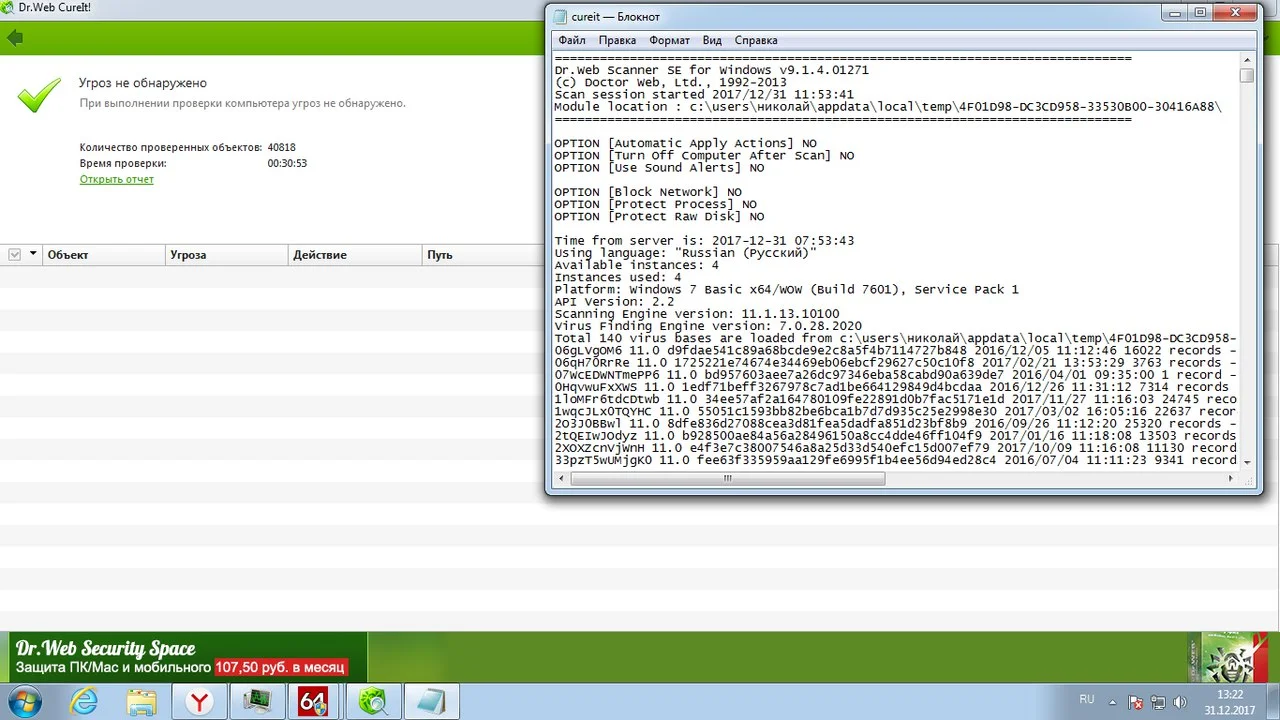Show hidden tray icons arrow
1280x720 pixels.
click(1112, 701)
